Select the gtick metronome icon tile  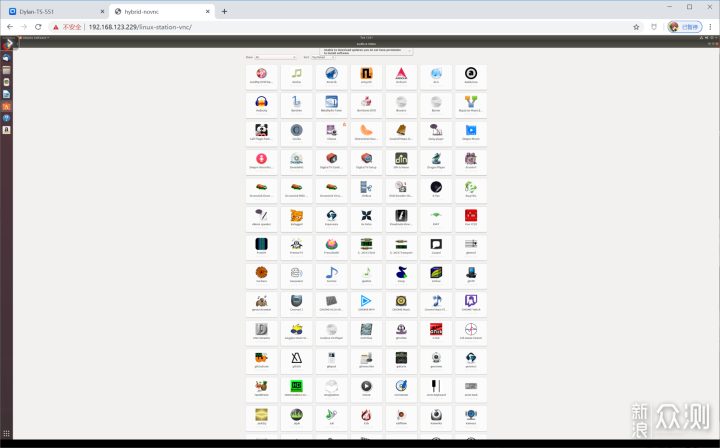296,361
